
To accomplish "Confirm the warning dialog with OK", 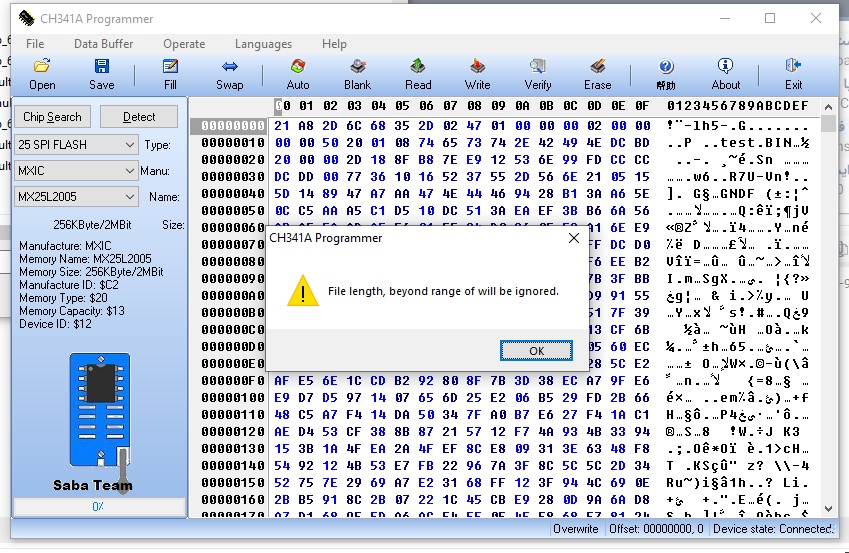I will click(536, 351).
